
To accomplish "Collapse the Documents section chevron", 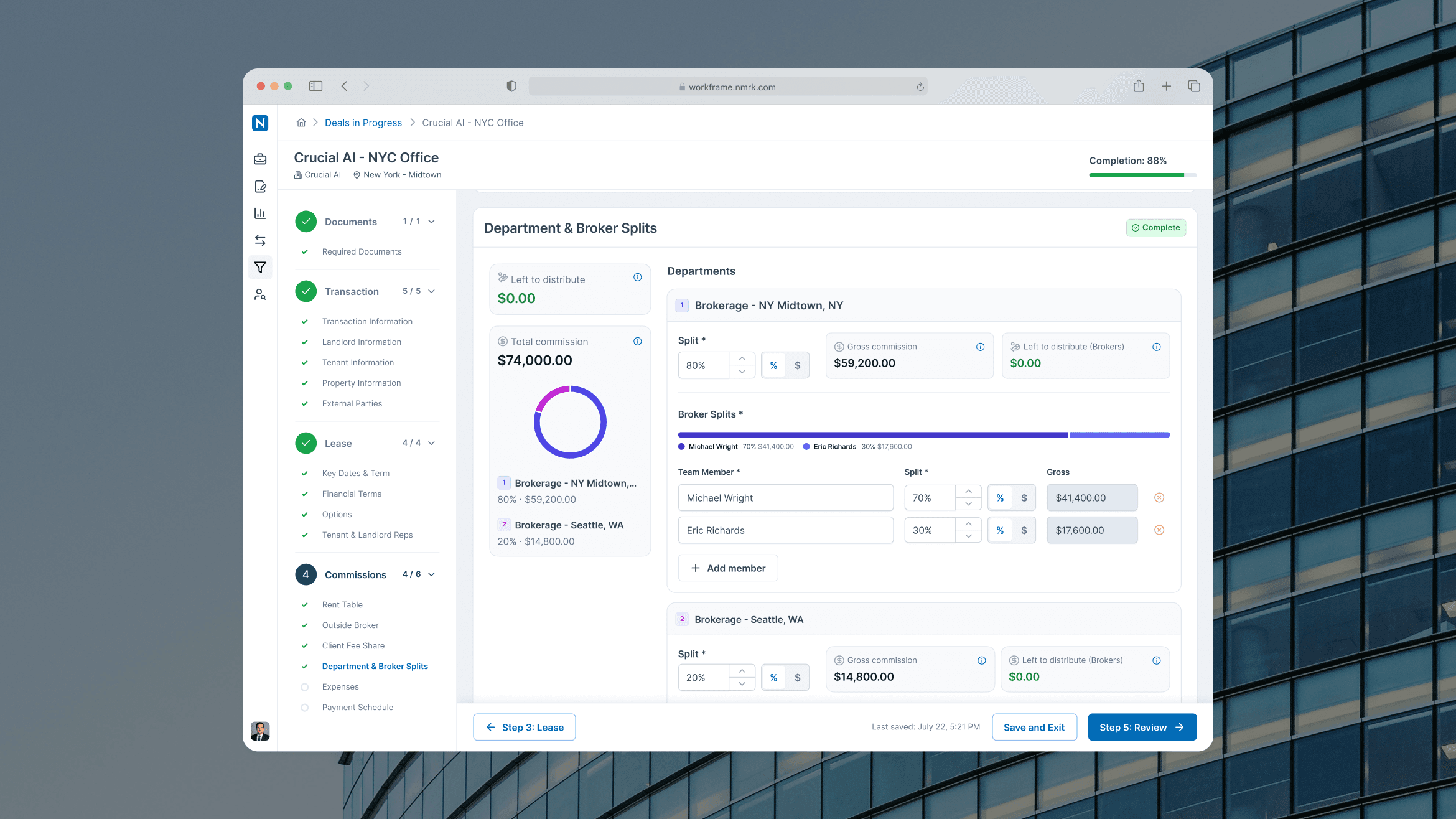I will (x=432, y=222).
